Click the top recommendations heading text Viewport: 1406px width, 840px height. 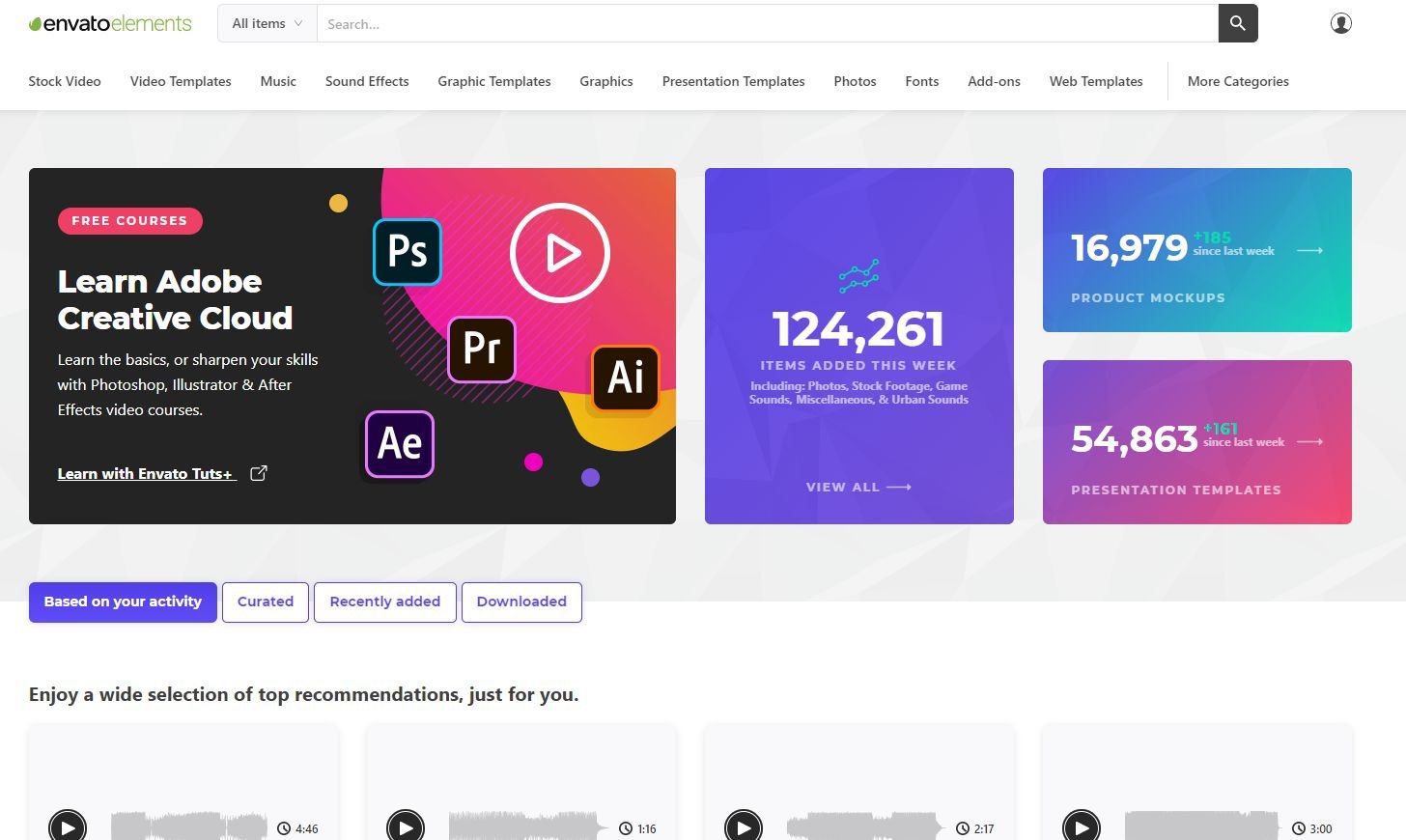point(304,694)
